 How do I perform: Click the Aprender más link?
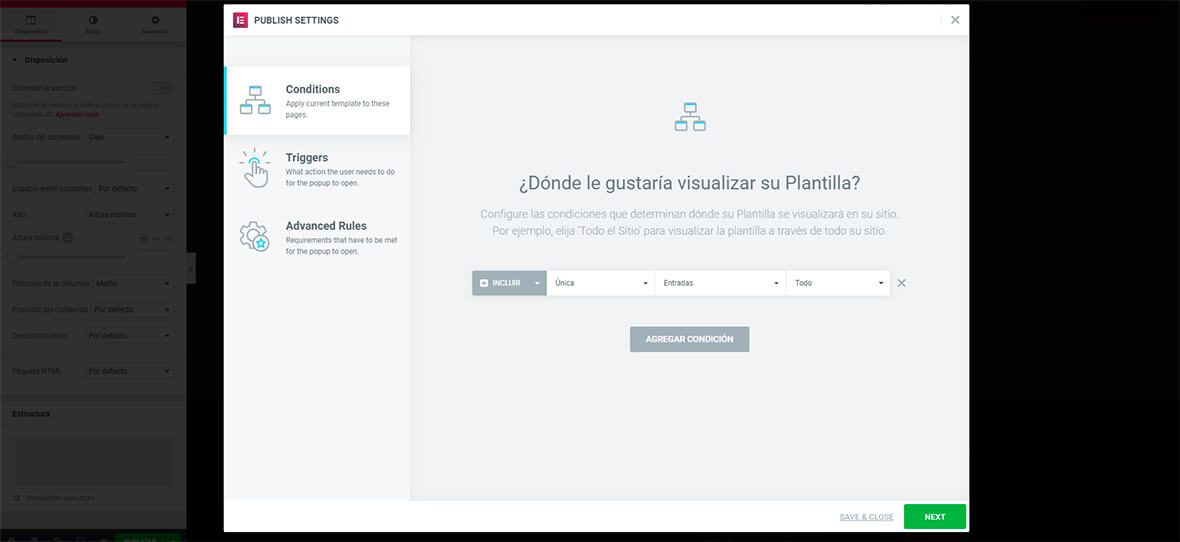(x=77, y=114)
